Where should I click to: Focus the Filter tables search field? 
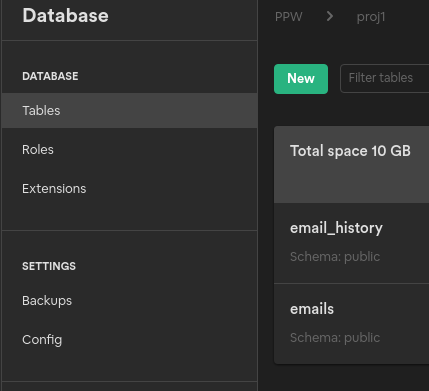(384, 78)
